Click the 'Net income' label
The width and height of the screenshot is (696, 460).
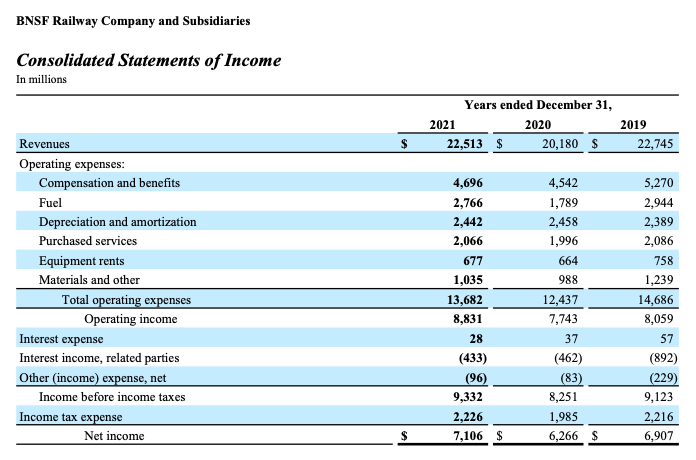114,436
